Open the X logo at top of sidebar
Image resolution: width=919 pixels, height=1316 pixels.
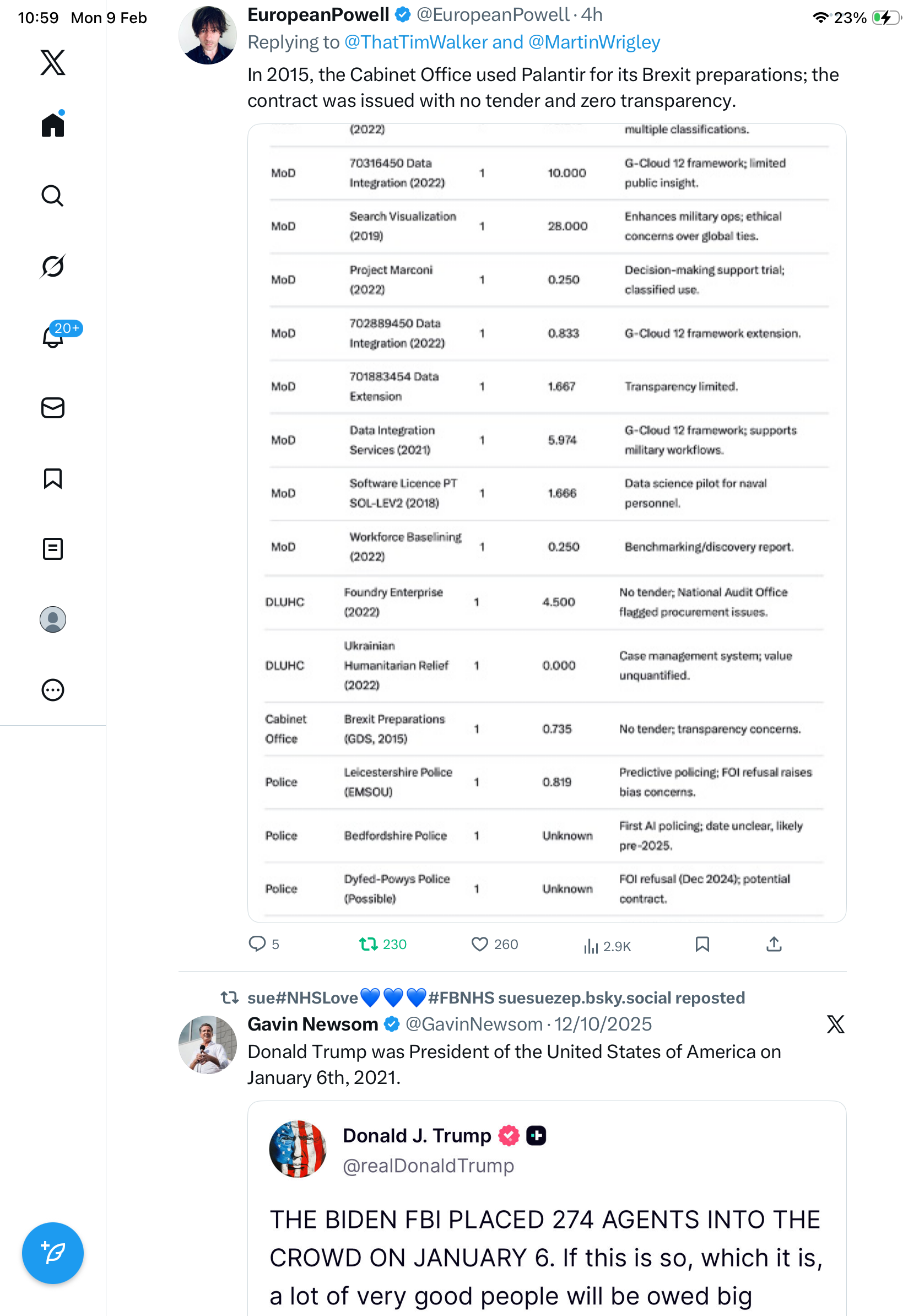[53, 62]
